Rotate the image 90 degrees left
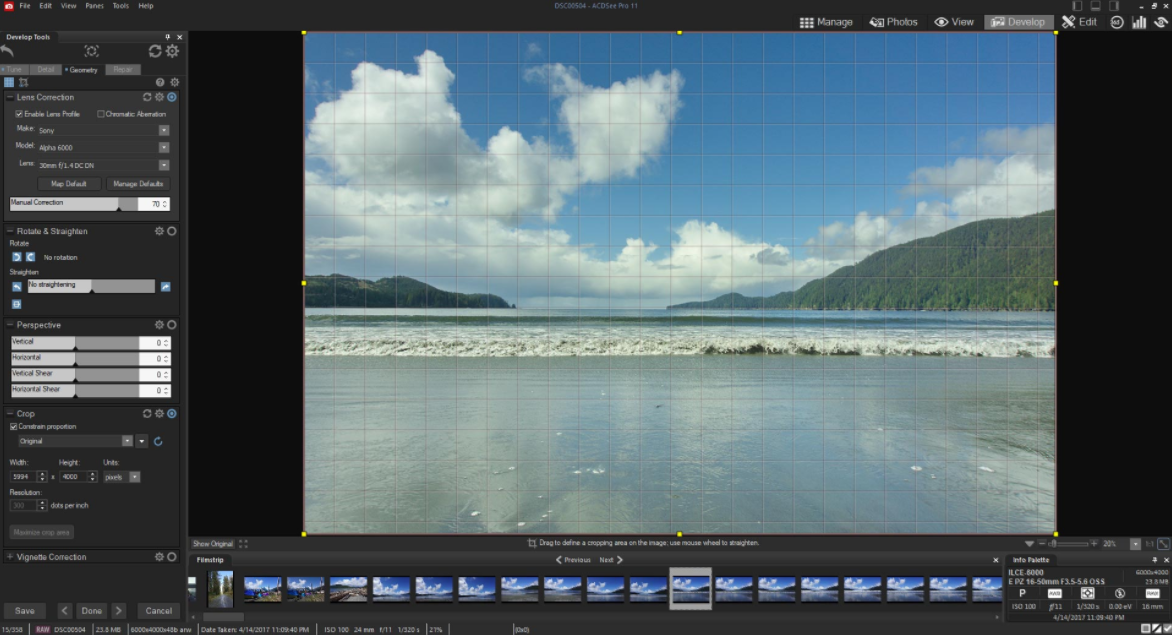1172x635 pixels. pyautogui.click(x=16, y=257)
